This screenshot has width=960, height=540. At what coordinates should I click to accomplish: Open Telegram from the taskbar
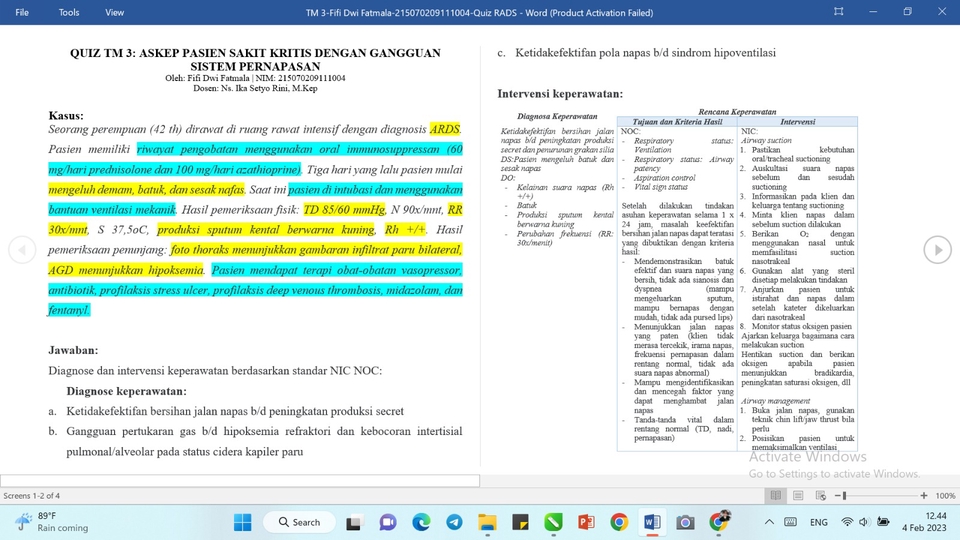tap(454, 522)
